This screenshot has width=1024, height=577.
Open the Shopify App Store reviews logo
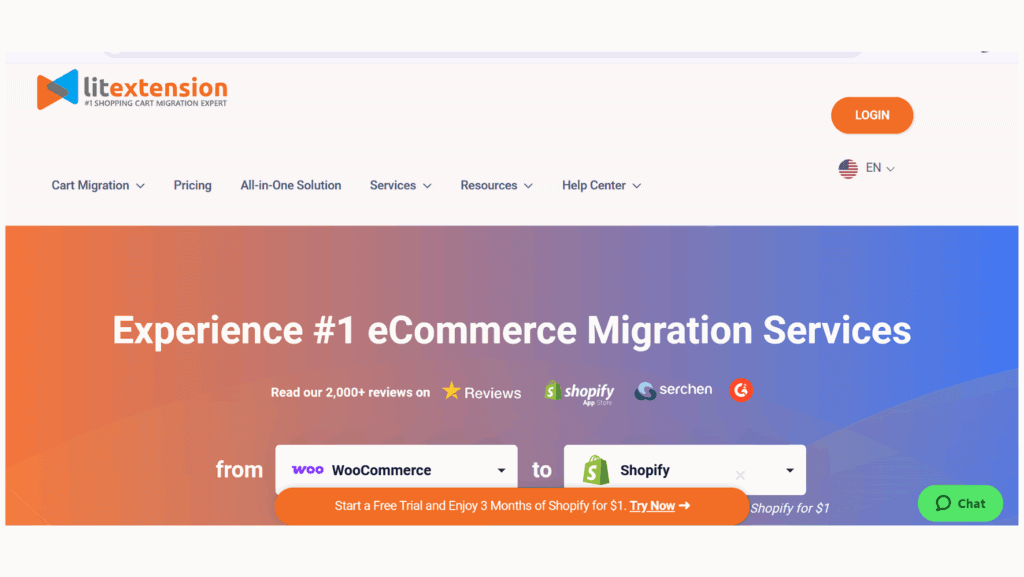579,392
